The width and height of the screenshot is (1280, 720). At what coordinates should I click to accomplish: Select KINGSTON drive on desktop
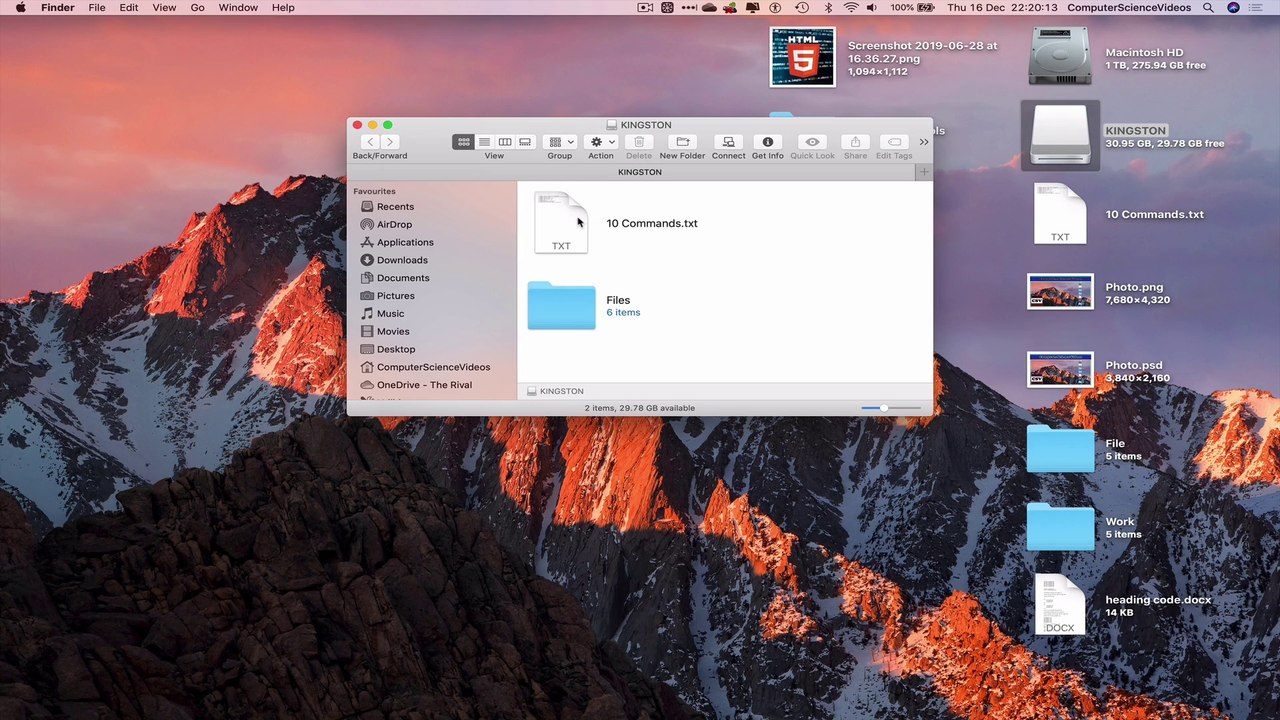[x=1060, y=135]
